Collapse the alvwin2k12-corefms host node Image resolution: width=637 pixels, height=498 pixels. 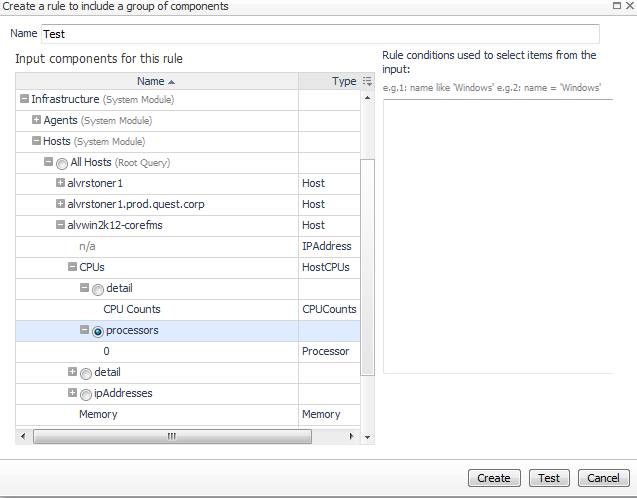(60, 225)
